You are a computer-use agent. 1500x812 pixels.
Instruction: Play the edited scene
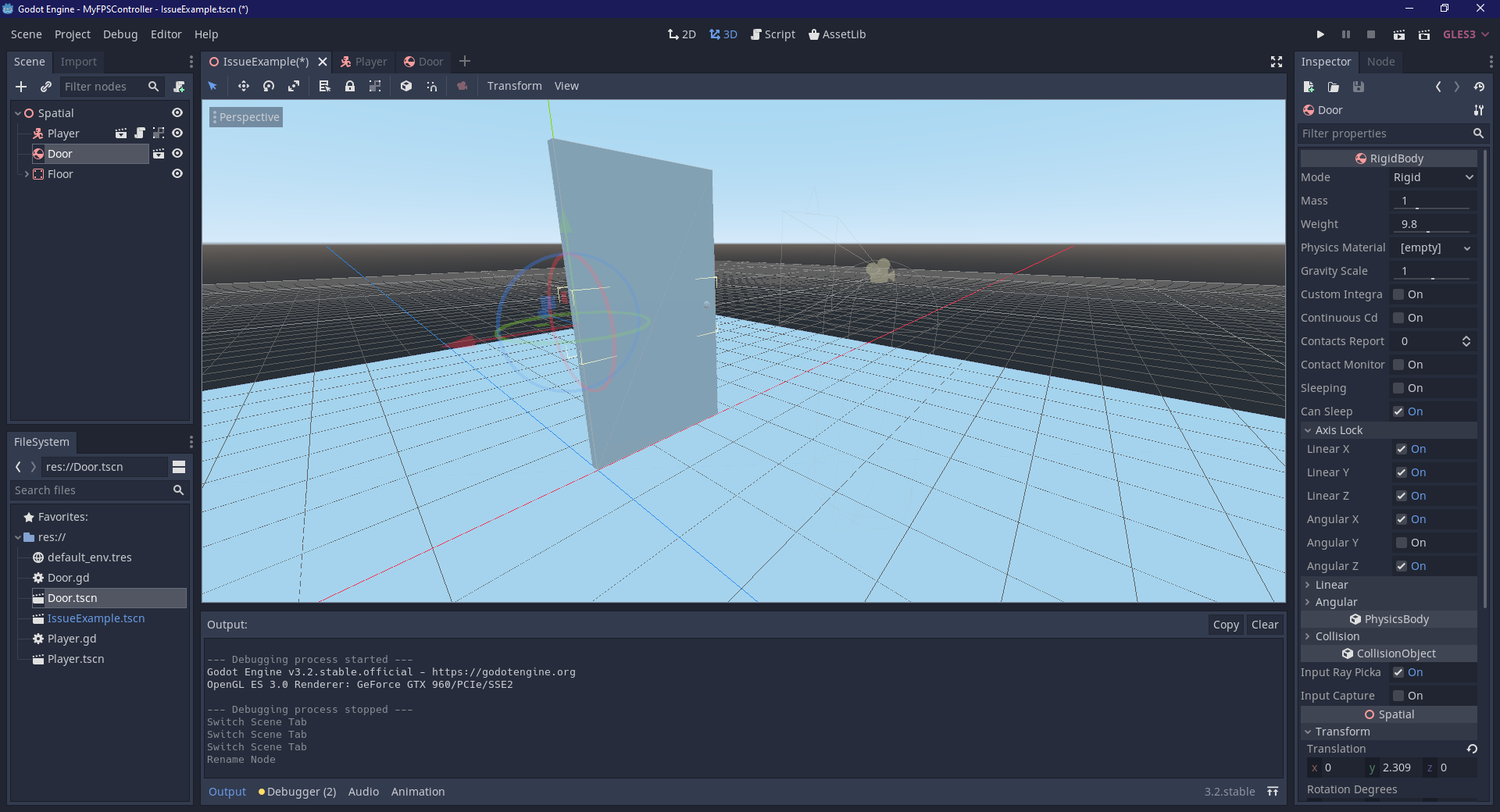(x=1399, y=34)
